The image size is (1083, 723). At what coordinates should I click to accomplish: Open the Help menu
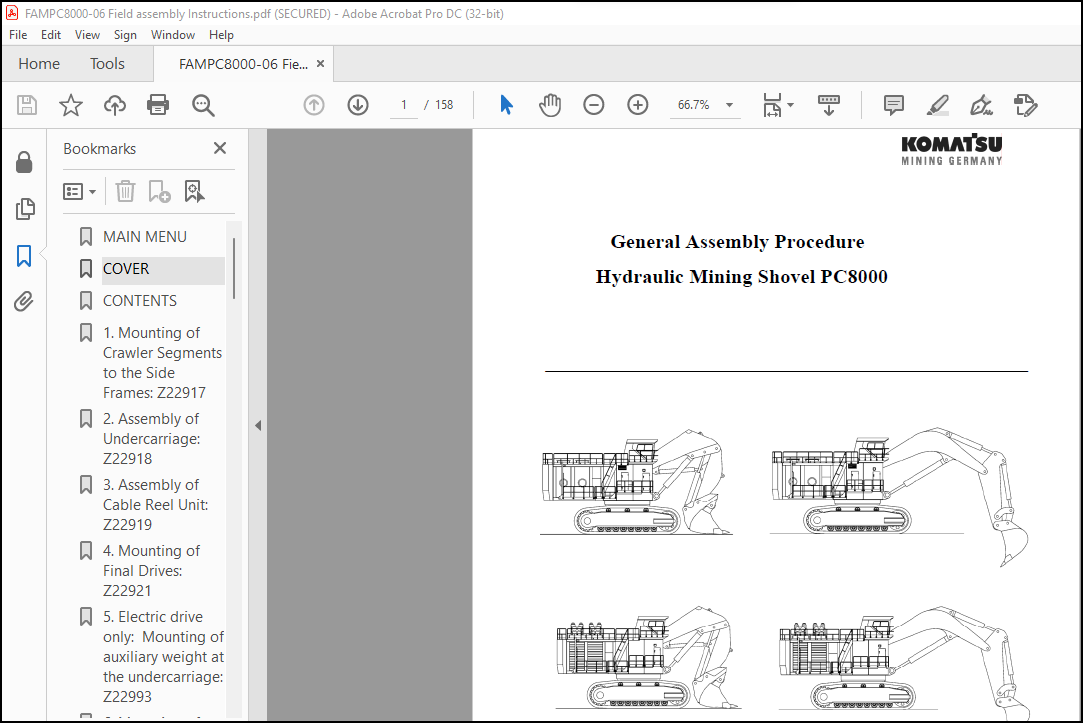tap(221, 35)
